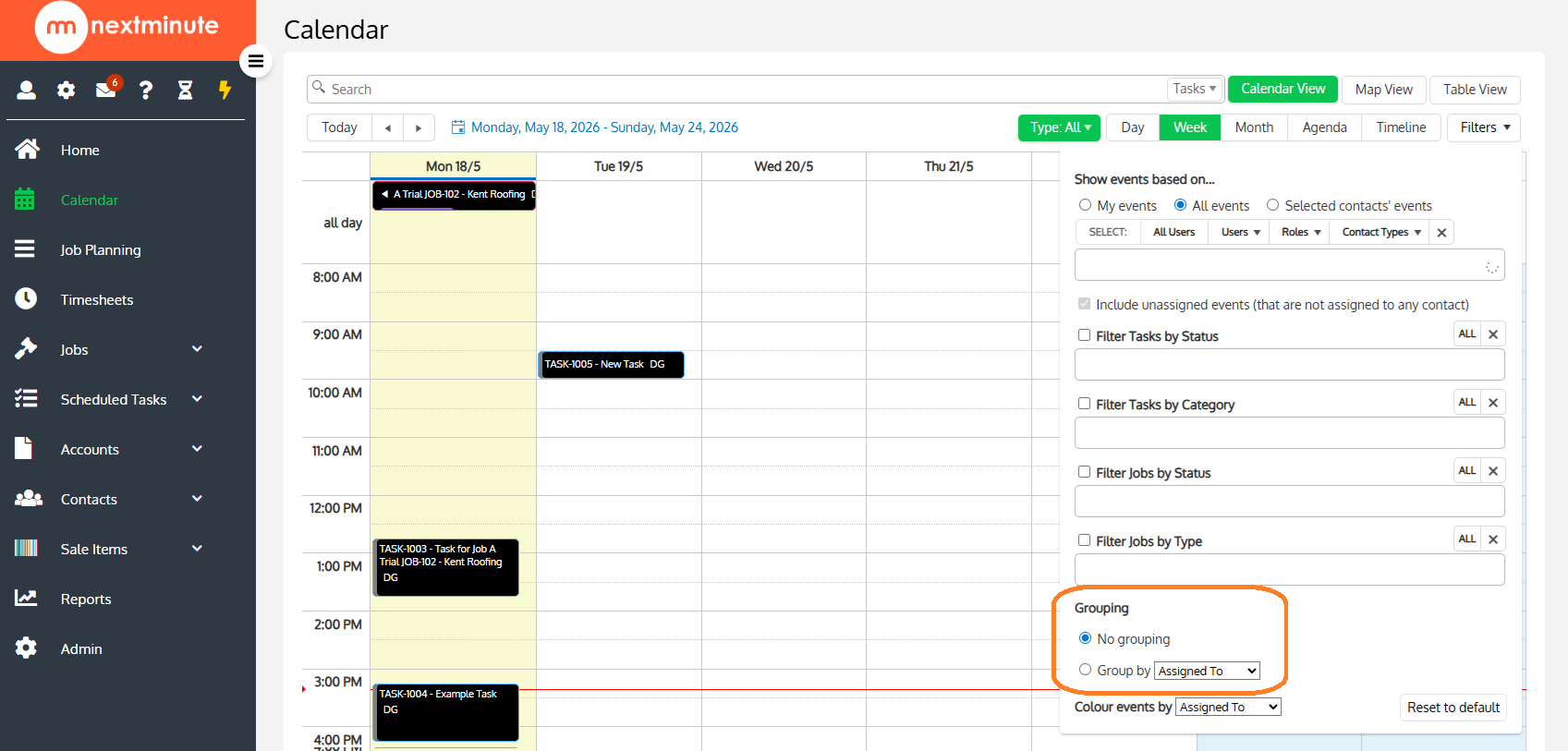This screenshot has width=1568, height=751.
Task: Click the lightning bolt quick actions icon
Action: click(x=225, y=90)
